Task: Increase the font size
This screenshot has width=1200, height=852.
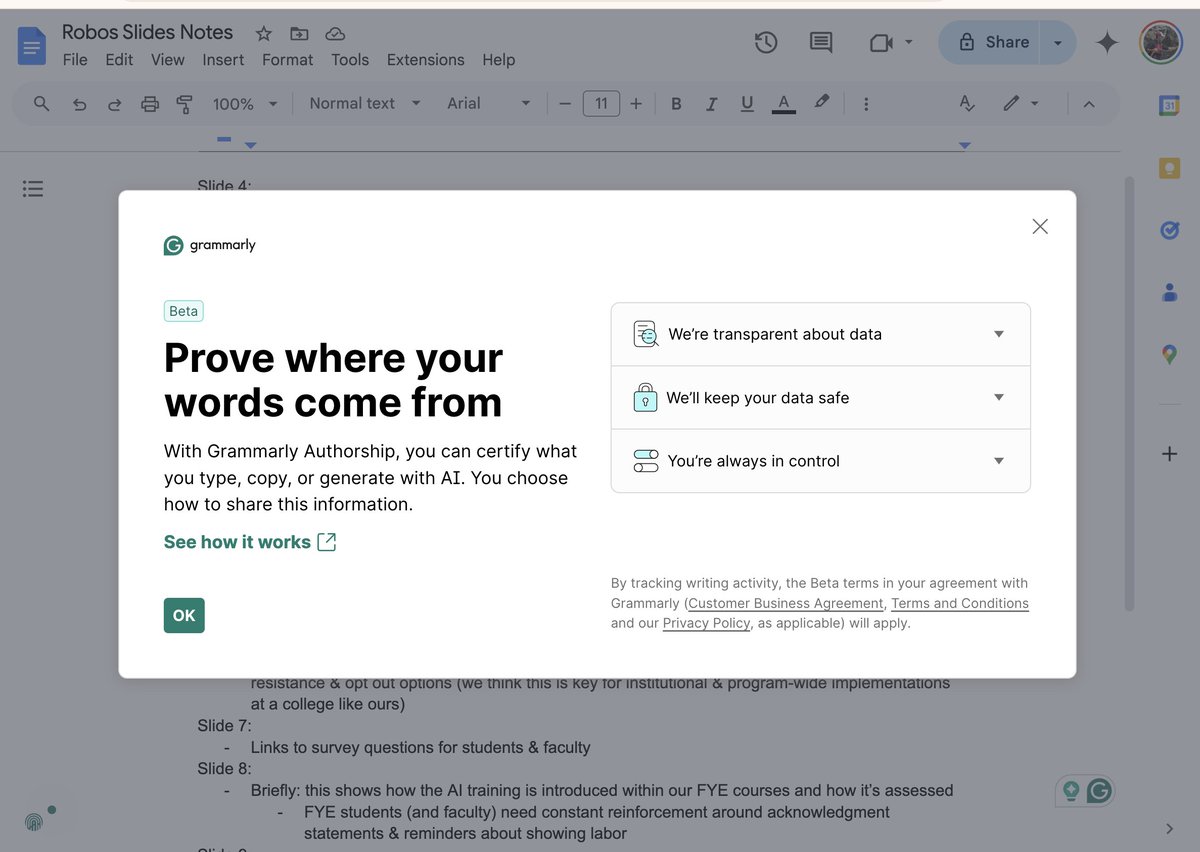Action: point(636,103)
